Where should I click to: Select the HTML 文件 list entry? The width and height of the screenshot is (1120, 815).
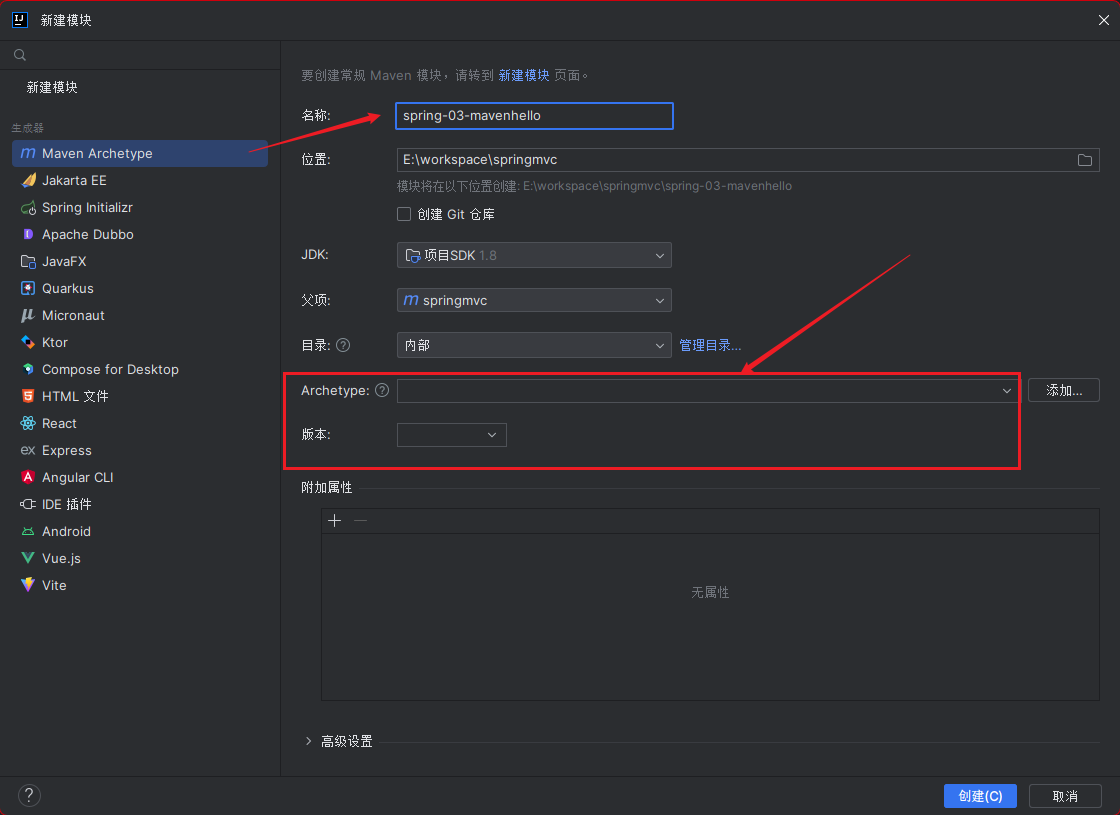click(140, 396)
